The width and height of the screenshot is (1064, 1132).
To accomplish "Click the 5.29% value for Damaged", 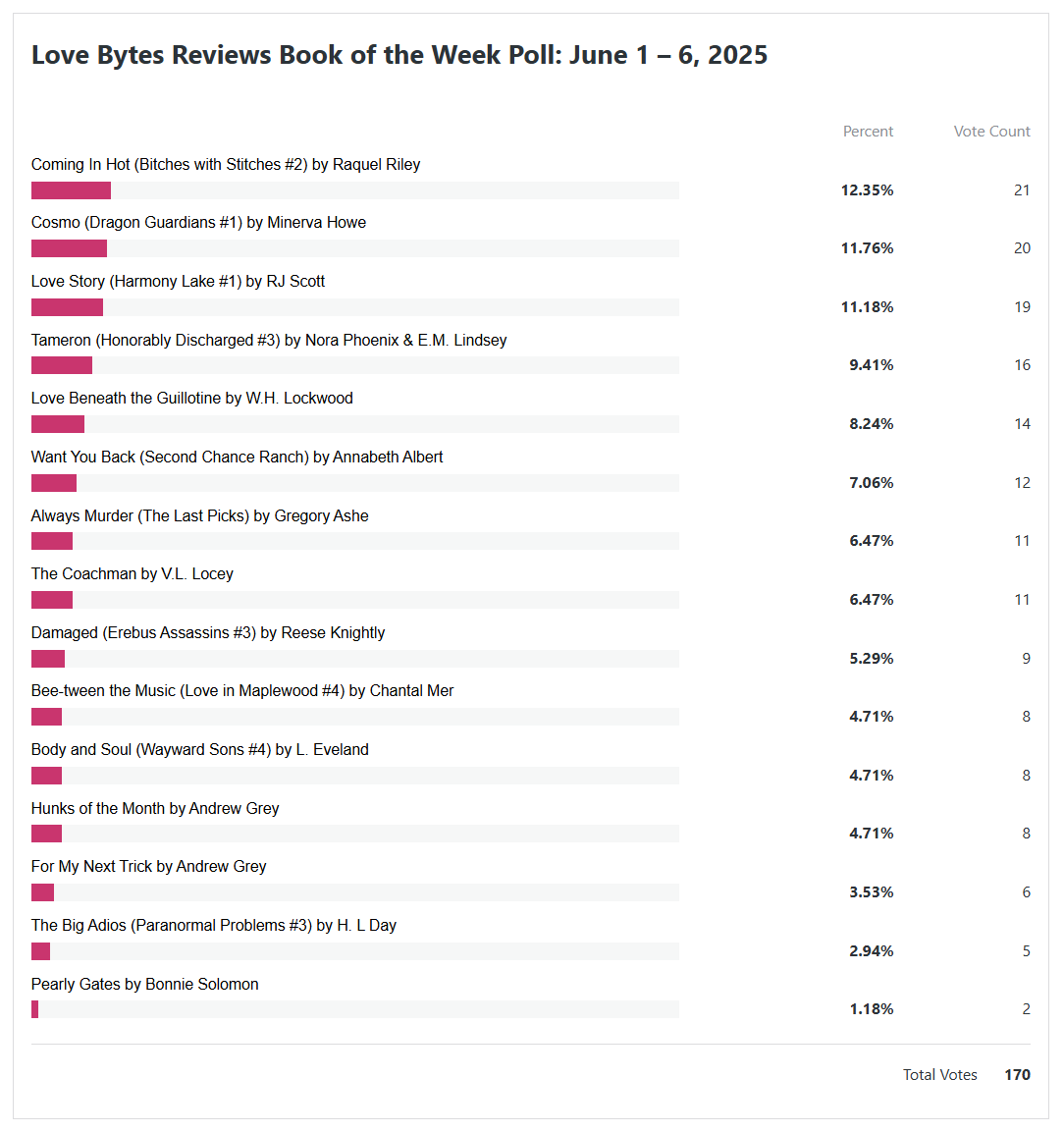I will point(871,659).
